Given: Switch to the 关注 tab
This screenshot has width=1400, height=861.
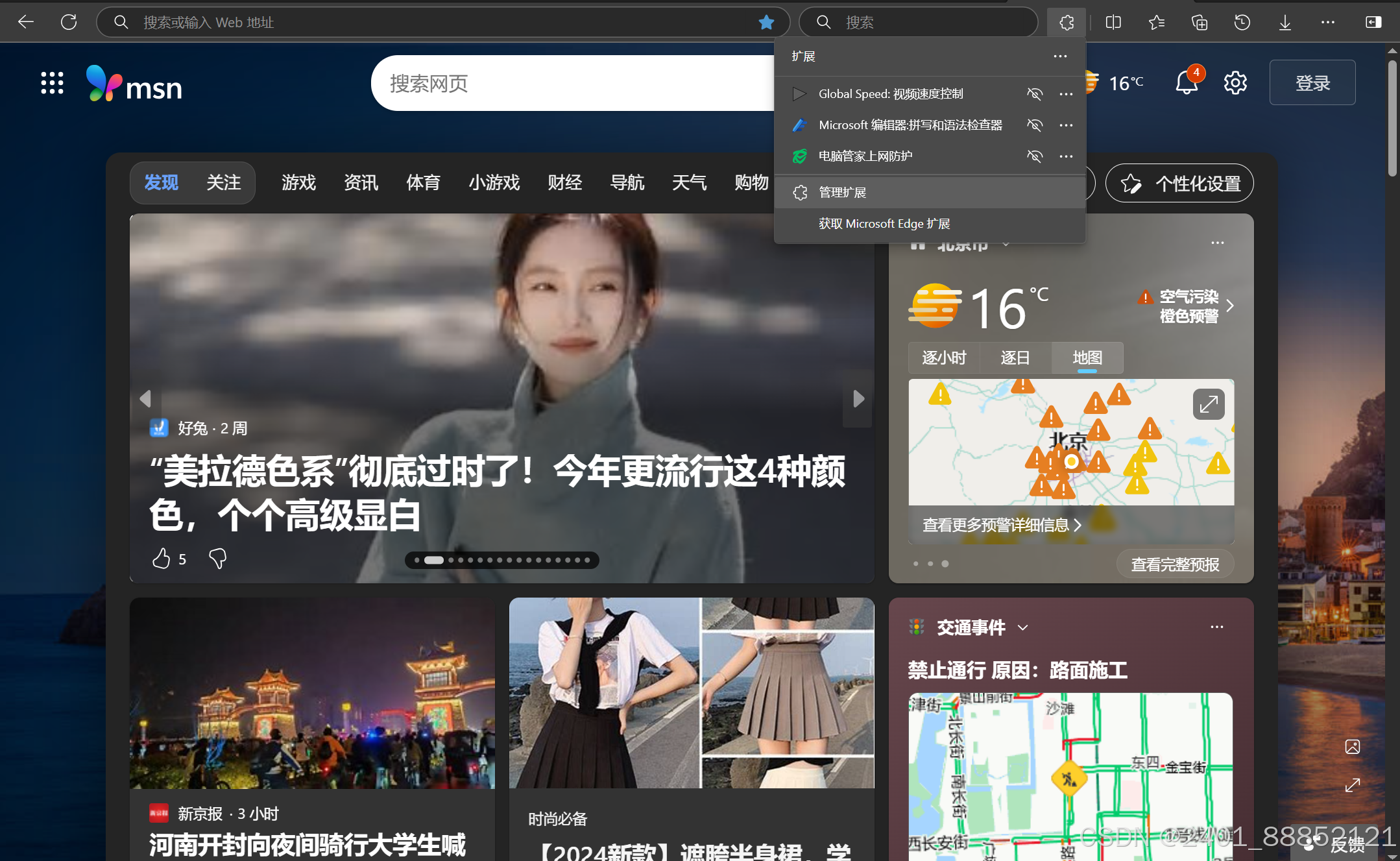Looking at the screenshot, I should 223,182.
